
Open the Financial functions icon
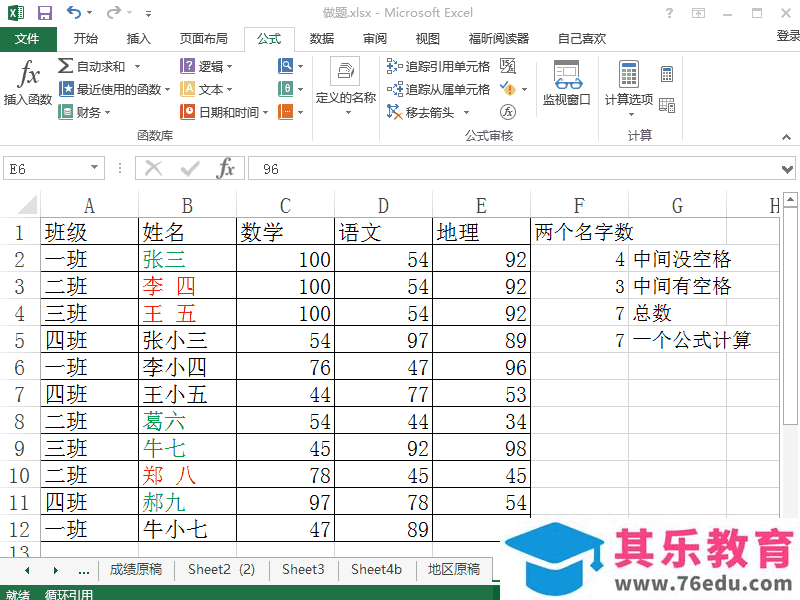(65, 112)
